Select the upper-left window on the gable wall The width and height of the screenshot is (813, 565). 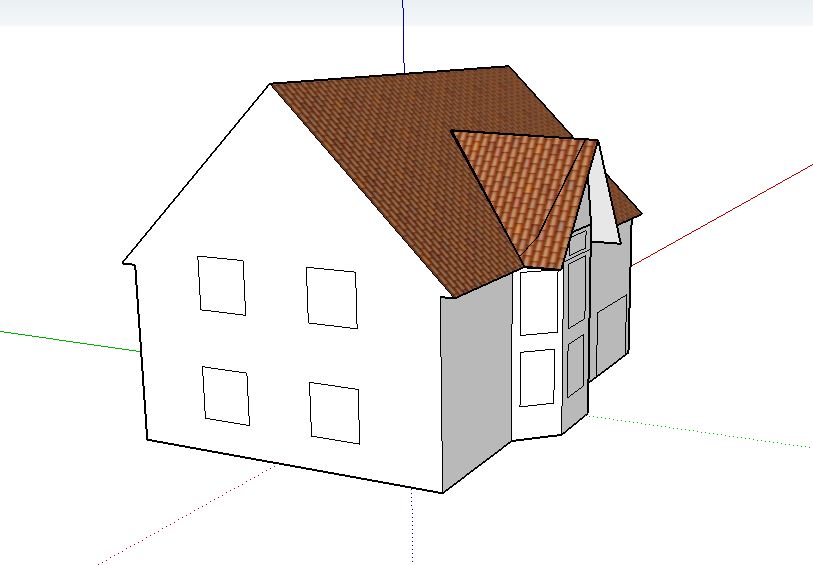pos(221,286)
